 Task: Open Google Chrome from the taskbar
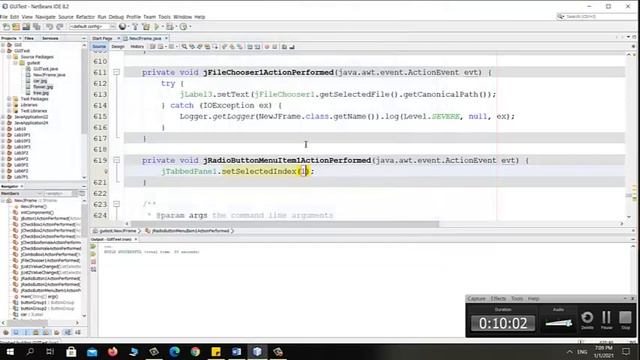coord(195,352)
